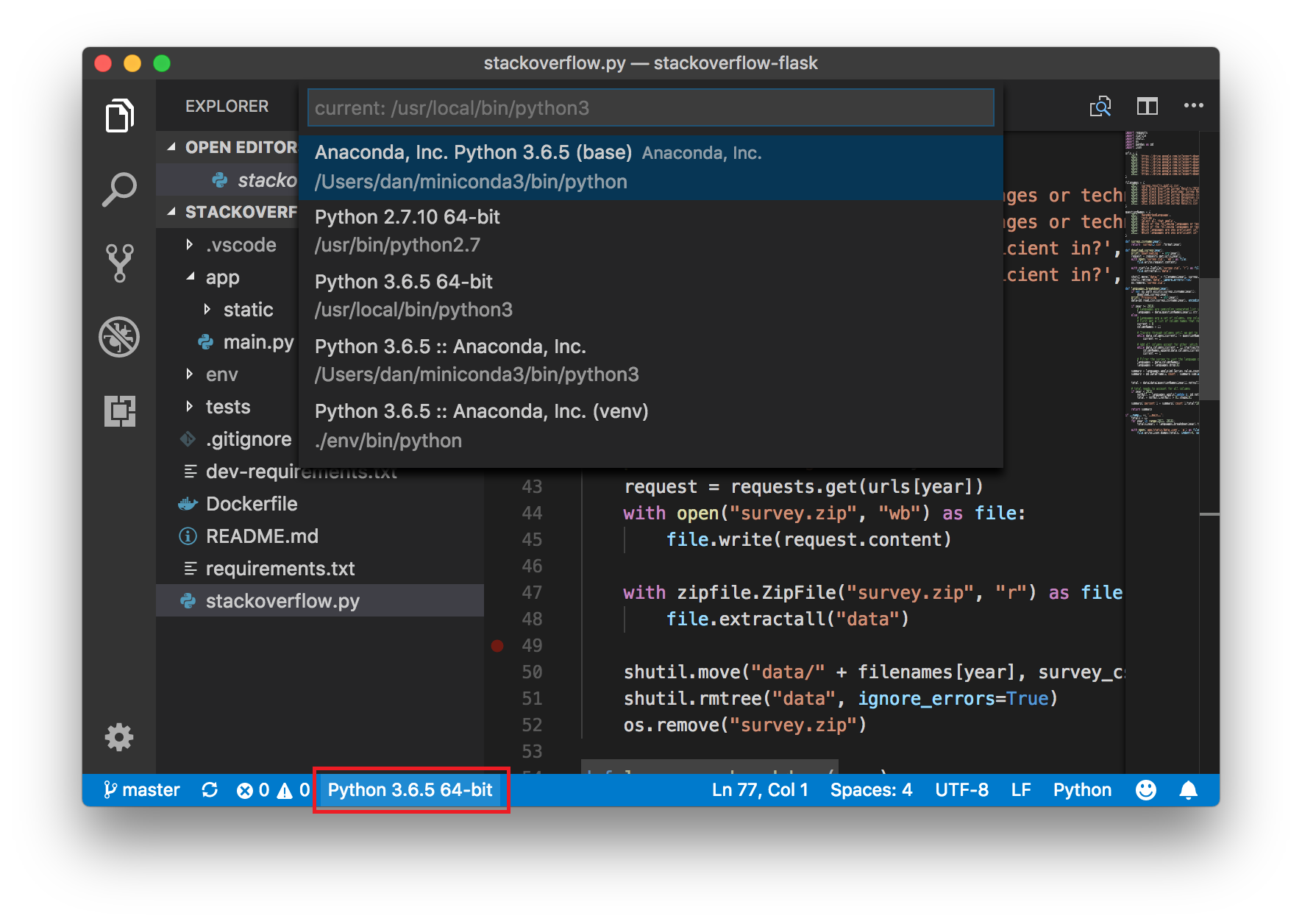Send feedback via the smiley icon
This screenshot has height=924, width=1302.
click(x=1145, y=790)
